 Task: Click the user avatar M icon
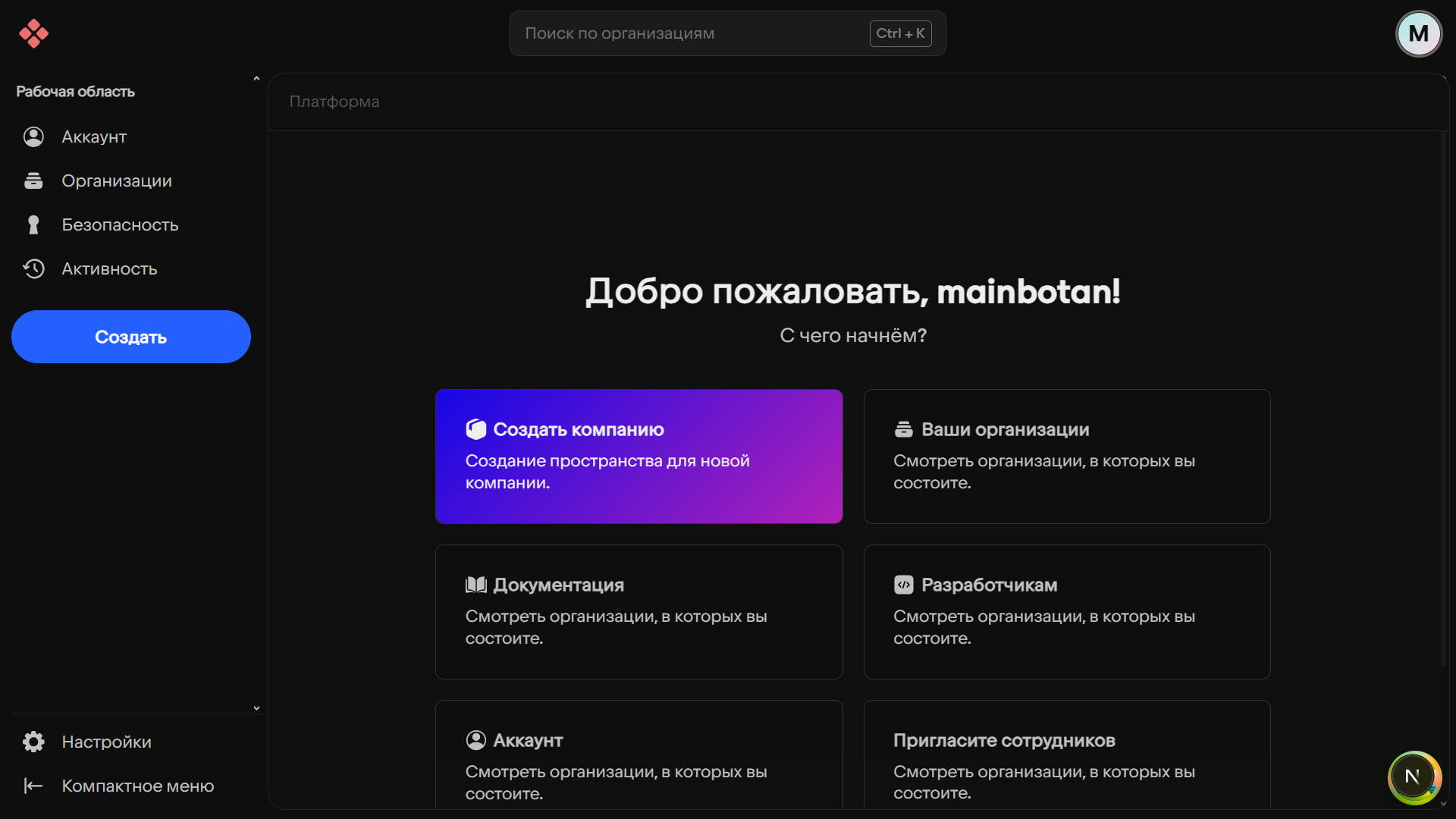tap(1418, 33)
